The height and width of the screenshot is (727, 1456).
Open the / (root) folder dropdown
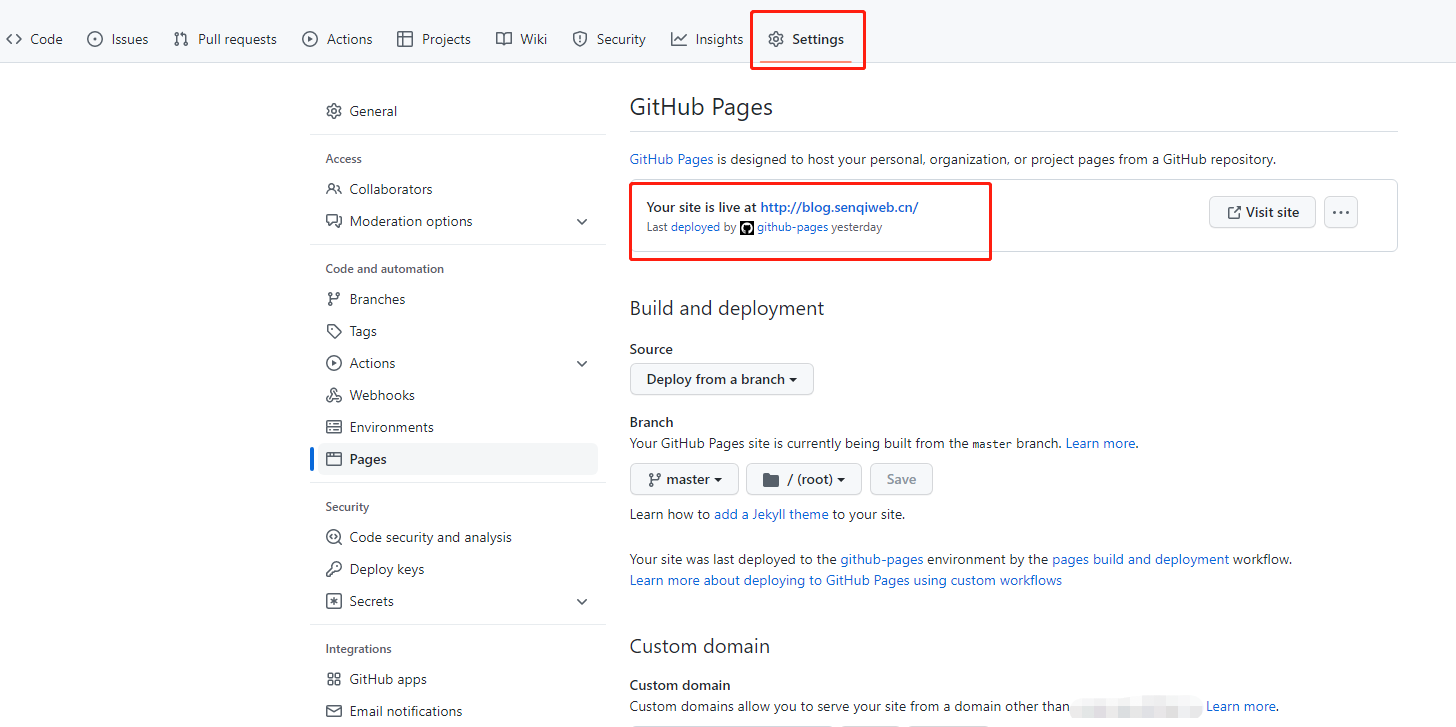(804, 479)
